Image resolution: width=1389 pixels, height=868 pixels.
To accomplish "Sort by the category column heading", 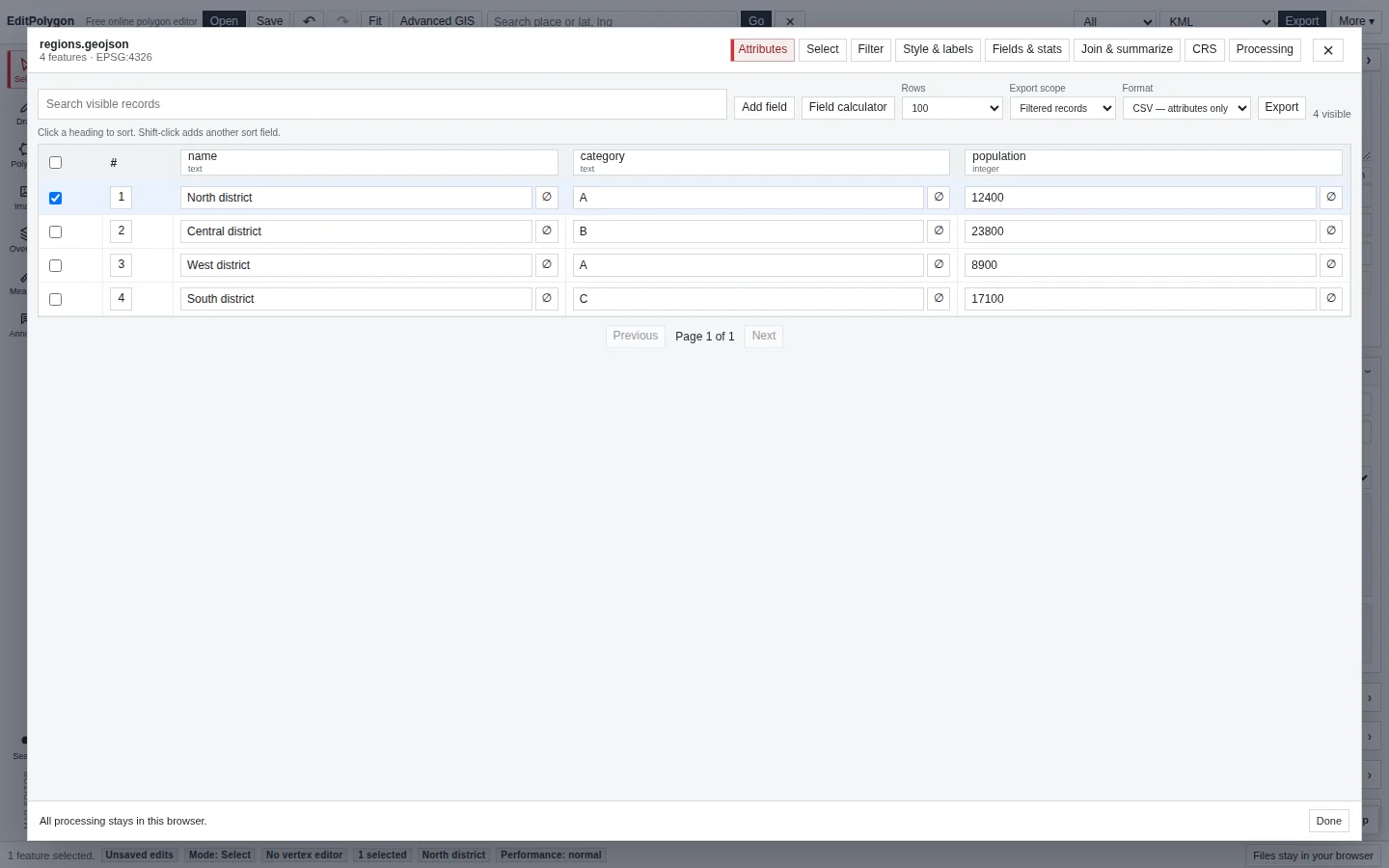I will 761,162.
